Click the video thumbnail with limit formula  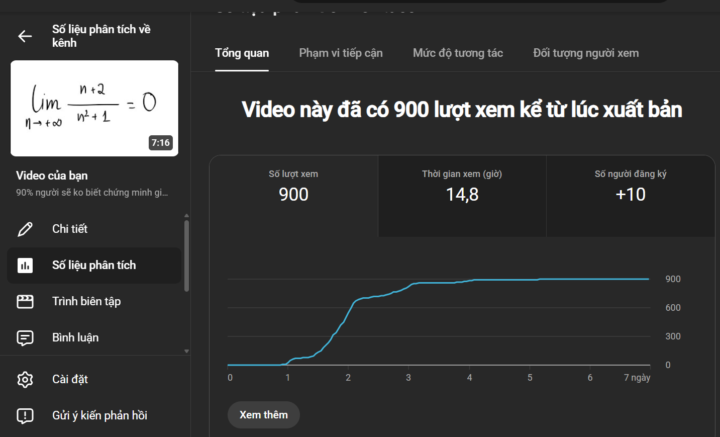click(95, 108)
